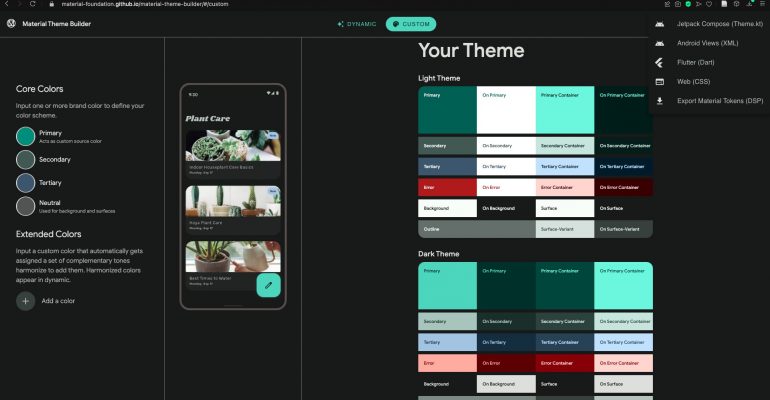Viewport: 770px width, 400px height.
Task: Click Light Theme Error tile
Action: coord(447,187)
